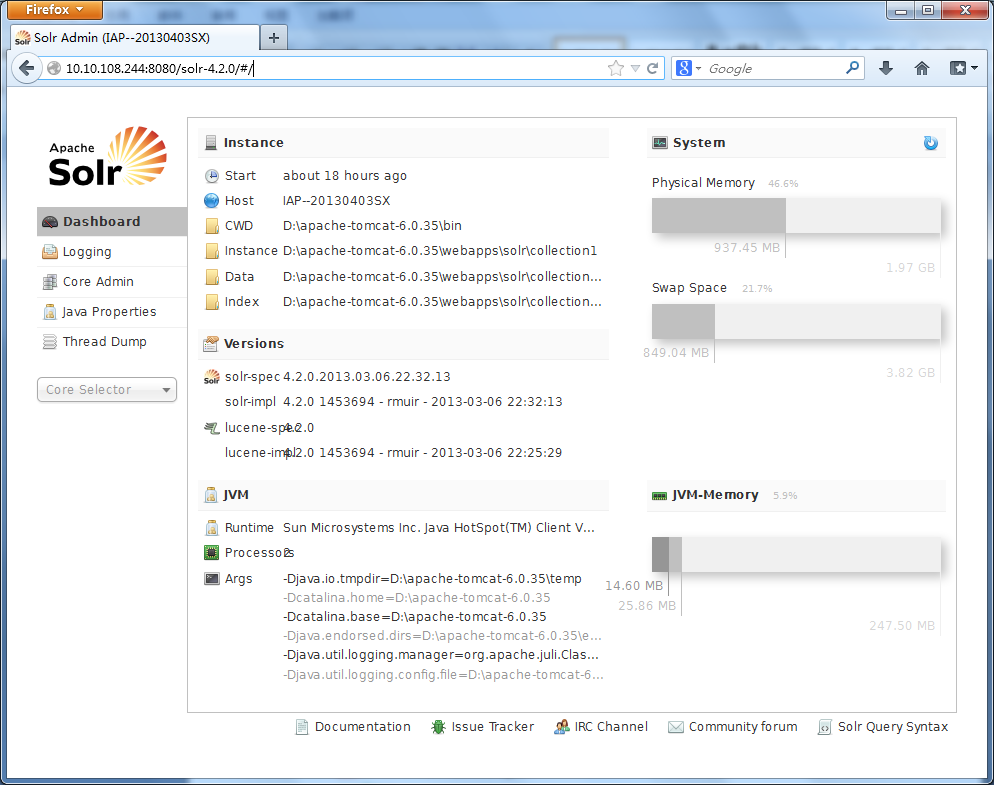Image resolution: width=994 pixels, height=785 pixels.
Task: Click the Index folder icon
Action: click(212, 302)
